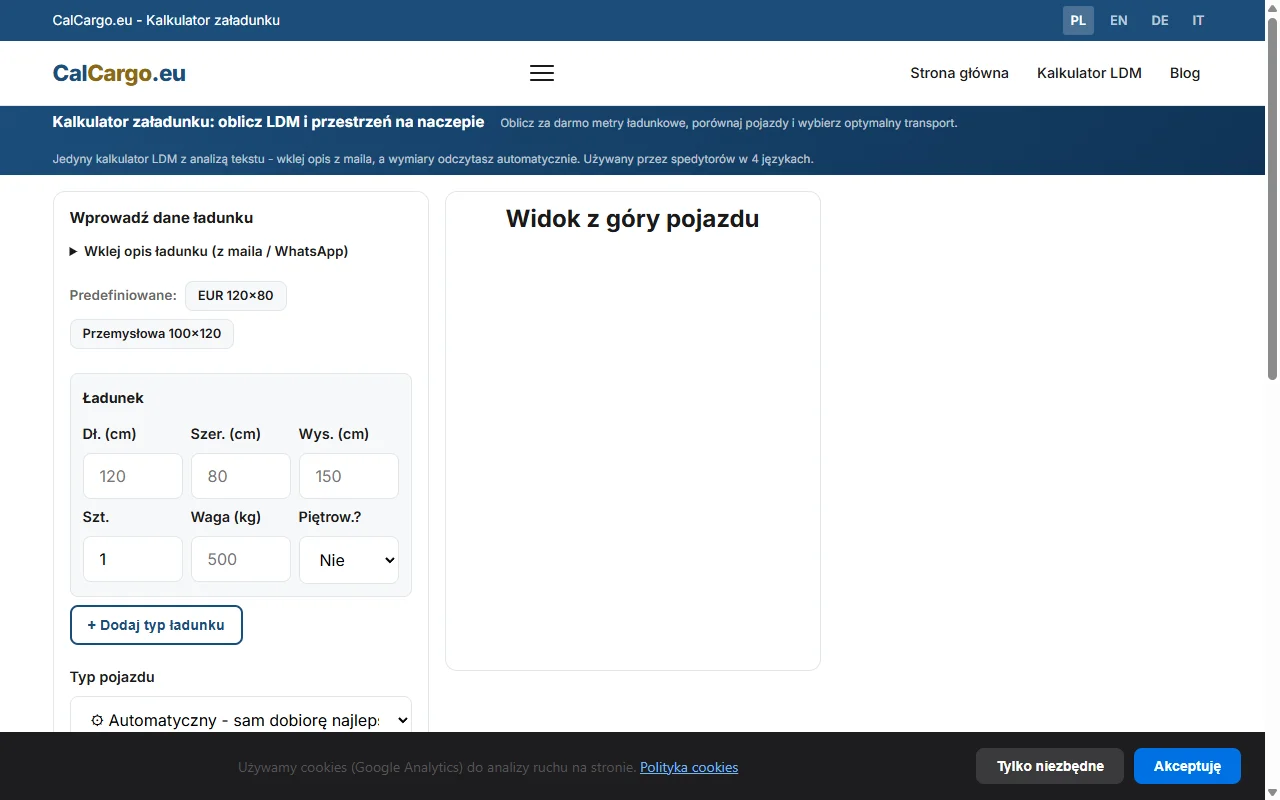Select the active PL language button
Screen dimensions: 1280x800
[x=1078, y=20]
